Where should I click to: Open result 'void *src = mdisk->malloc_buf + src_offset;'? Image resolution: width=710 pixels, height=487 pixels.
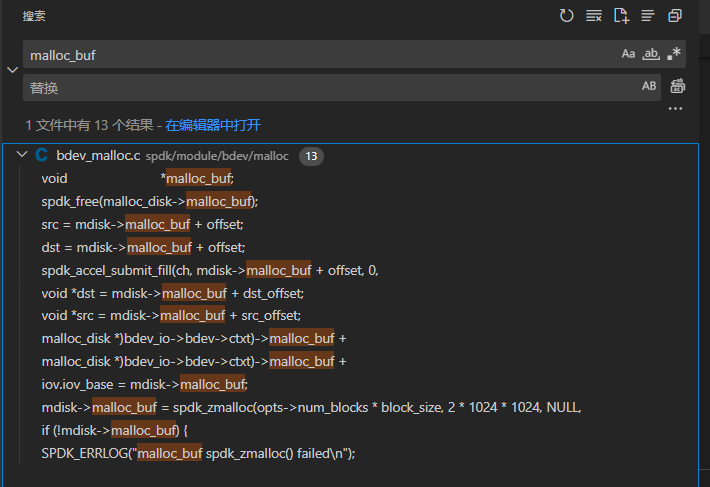tap(171, 315)
